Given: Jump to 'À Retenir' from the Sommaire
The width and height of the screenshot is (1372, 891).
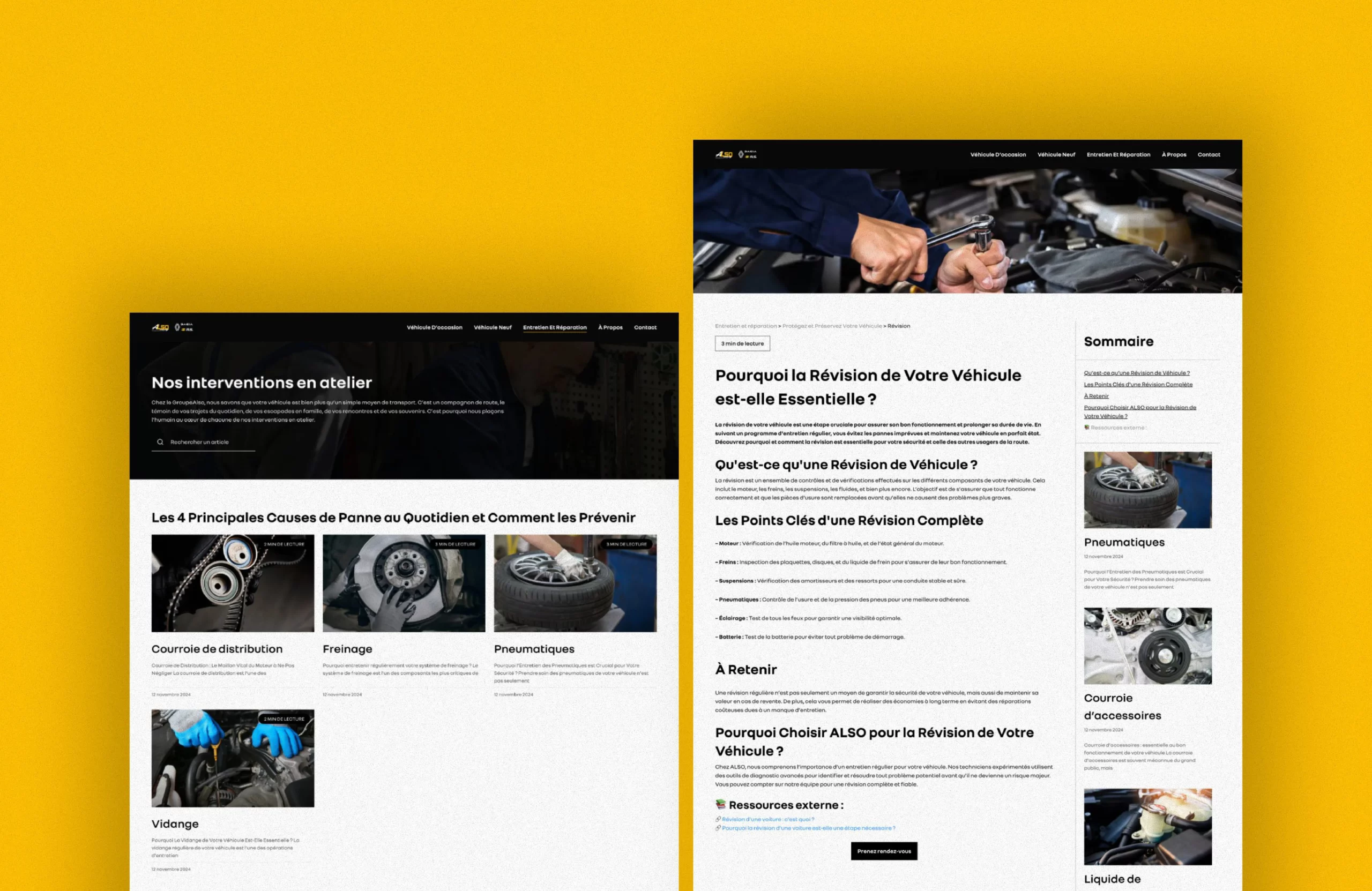Looking at the screenshot, I should (1096, 396).
